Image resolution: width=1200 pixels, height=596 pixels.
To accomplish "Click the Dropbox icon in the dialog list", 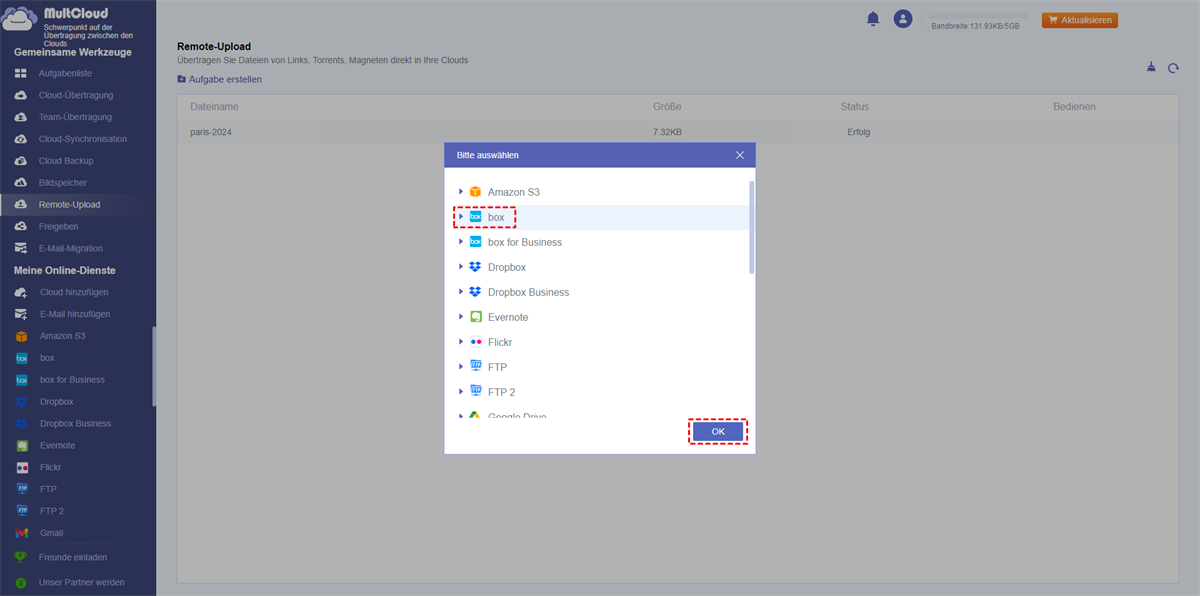I will point(475,267).
